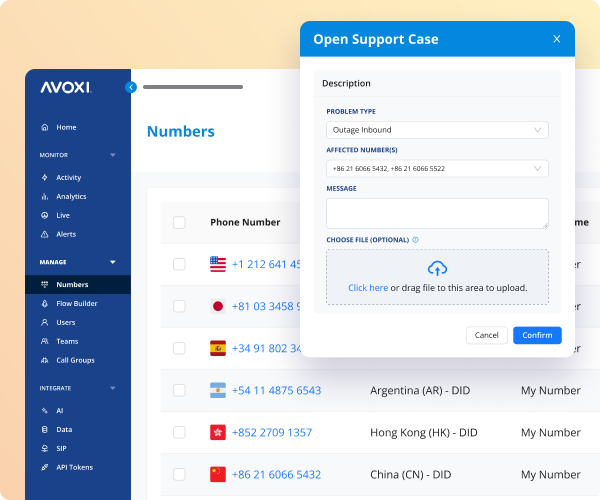Open the Flow Builder menu item

[x=77, y=303]
